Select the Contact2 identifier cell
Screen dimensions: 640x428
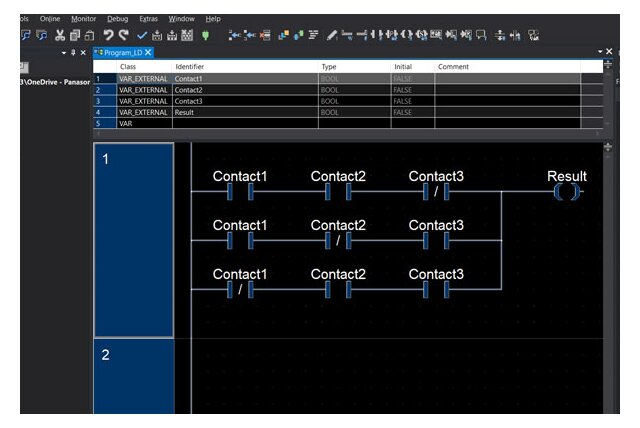point(245,90)
